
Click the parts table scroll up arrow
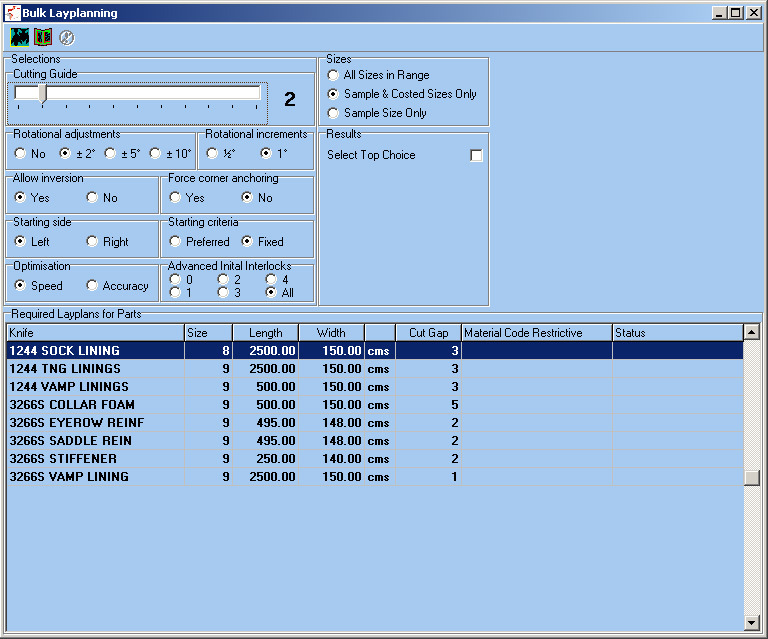pyautogui.click(x=751, y=332)
